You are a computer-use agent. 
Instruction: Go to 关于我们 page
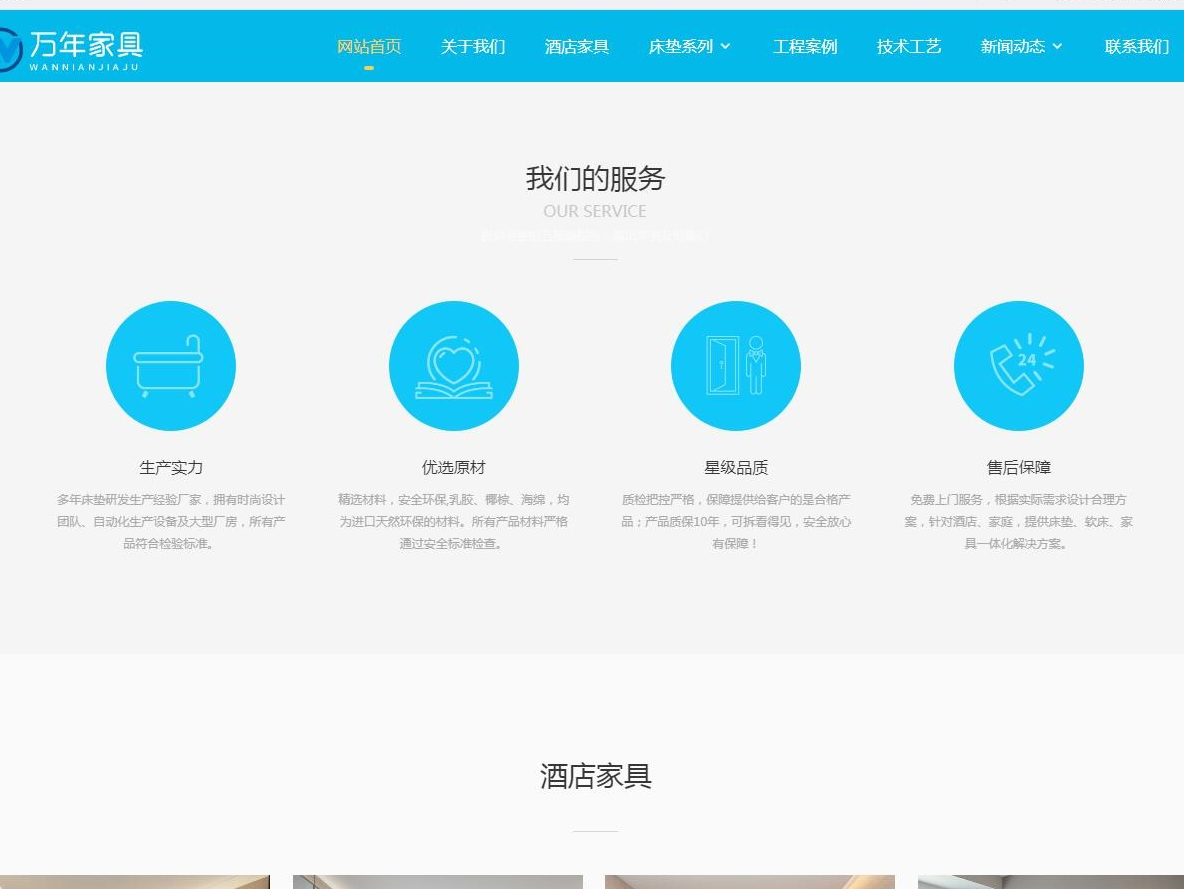click(x=473, y=46)
